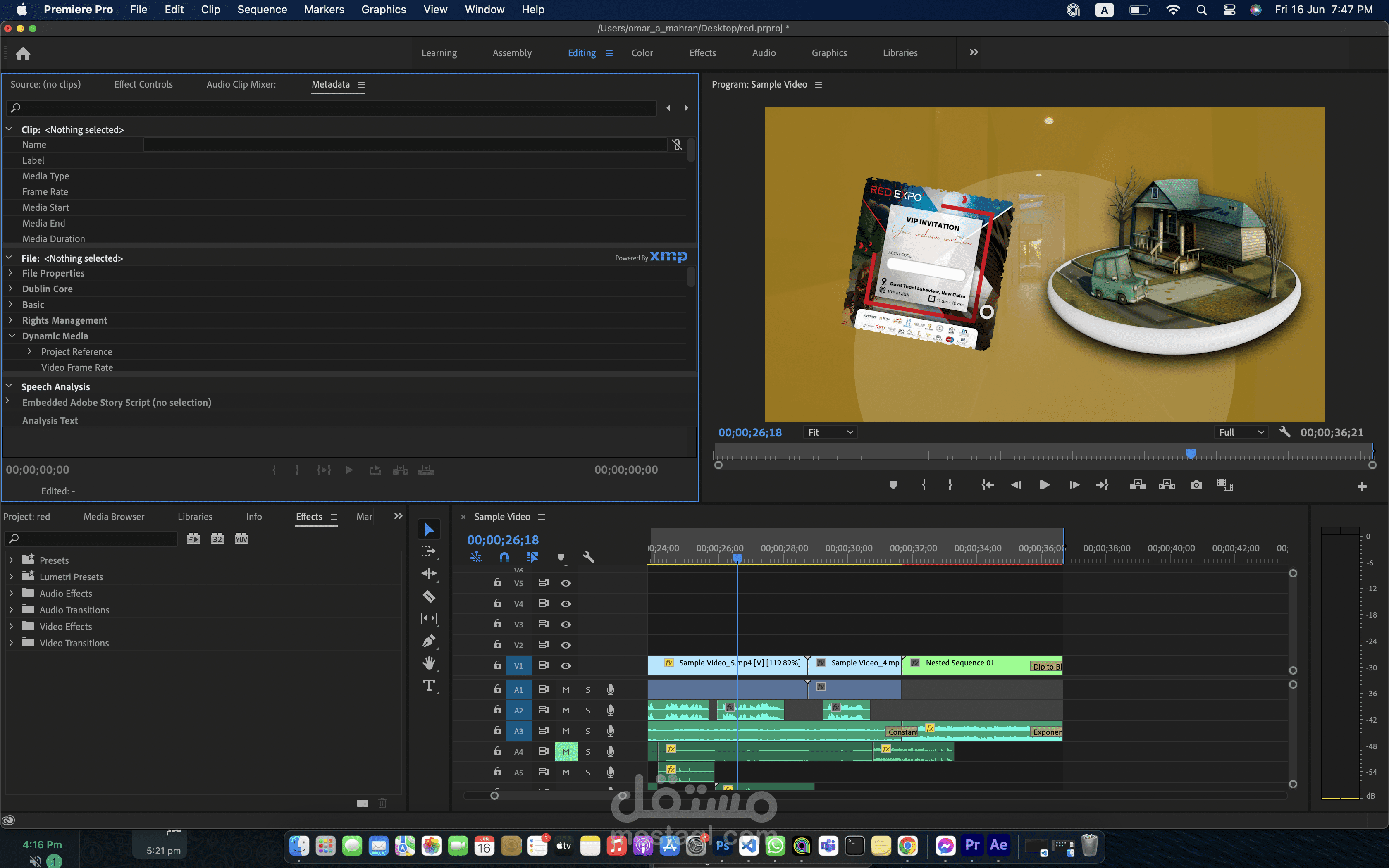Click the Export Frame camera icon
The width and height of the screenshot is (1389, 868).
click(1196, 485)
